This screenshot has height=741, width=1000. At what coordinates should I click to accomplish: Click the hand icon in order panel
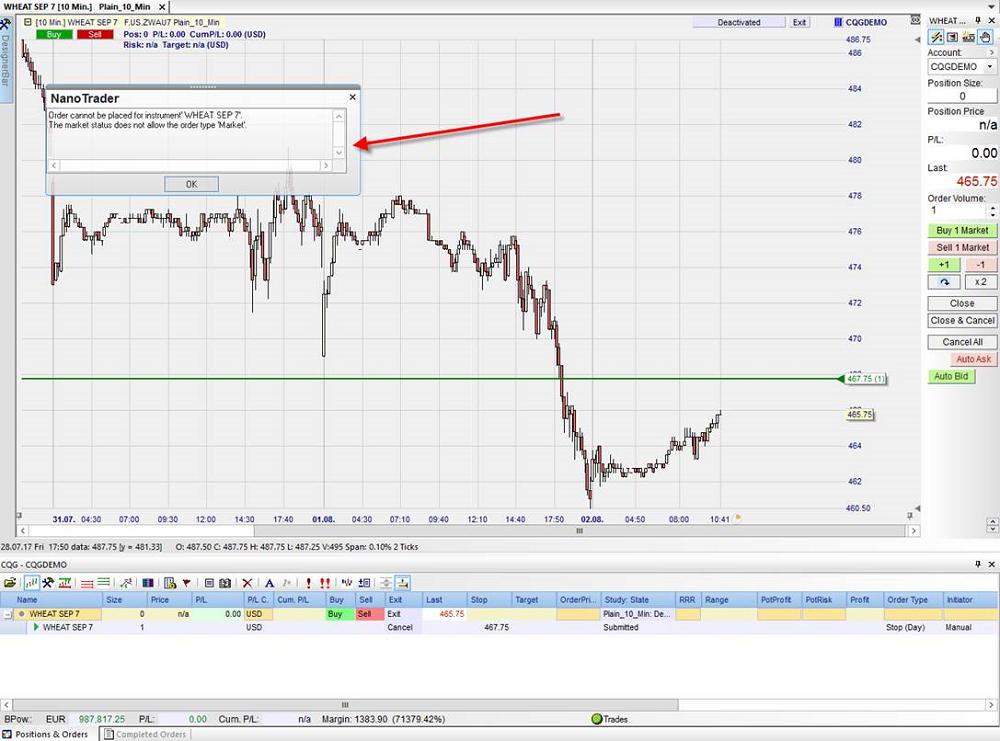click(984, 37)
